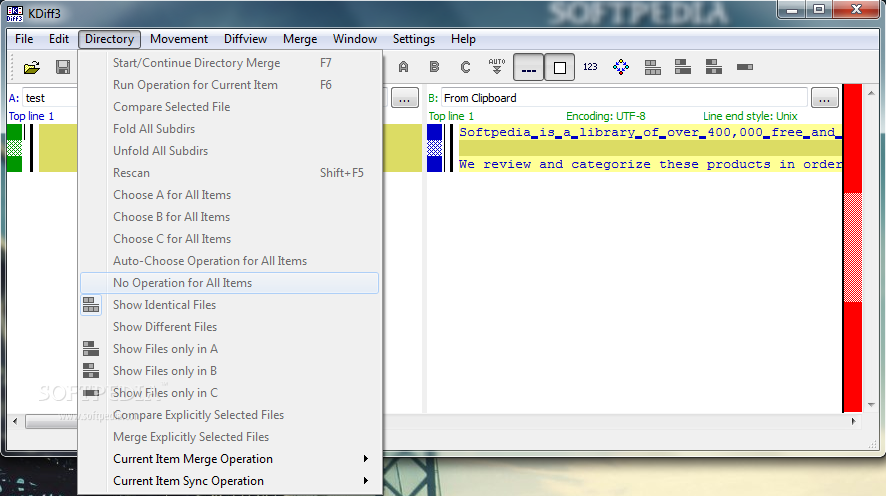Screen dimensions: 886x496
Task: Click the Line end style: Unix label
Action: 750,116
